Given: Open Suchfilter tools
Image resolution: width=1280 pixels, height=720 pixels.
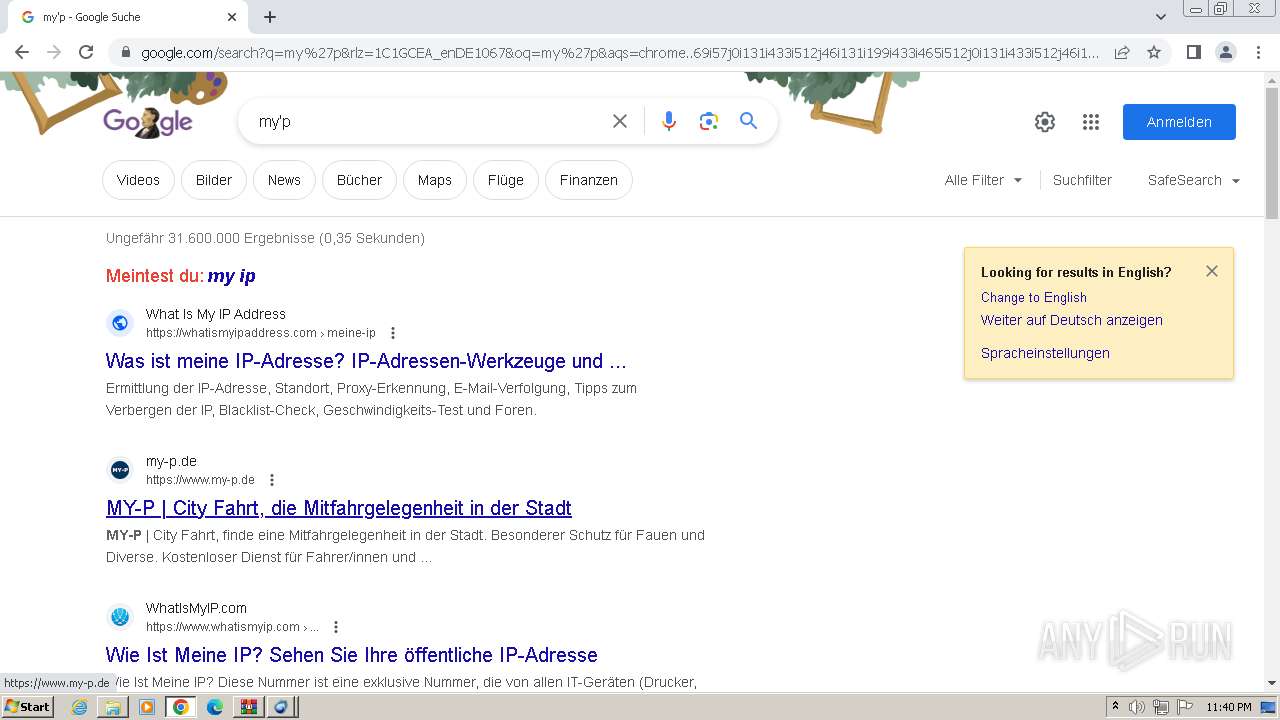Looking at the screenshot, I should [x=1082, y=180].
